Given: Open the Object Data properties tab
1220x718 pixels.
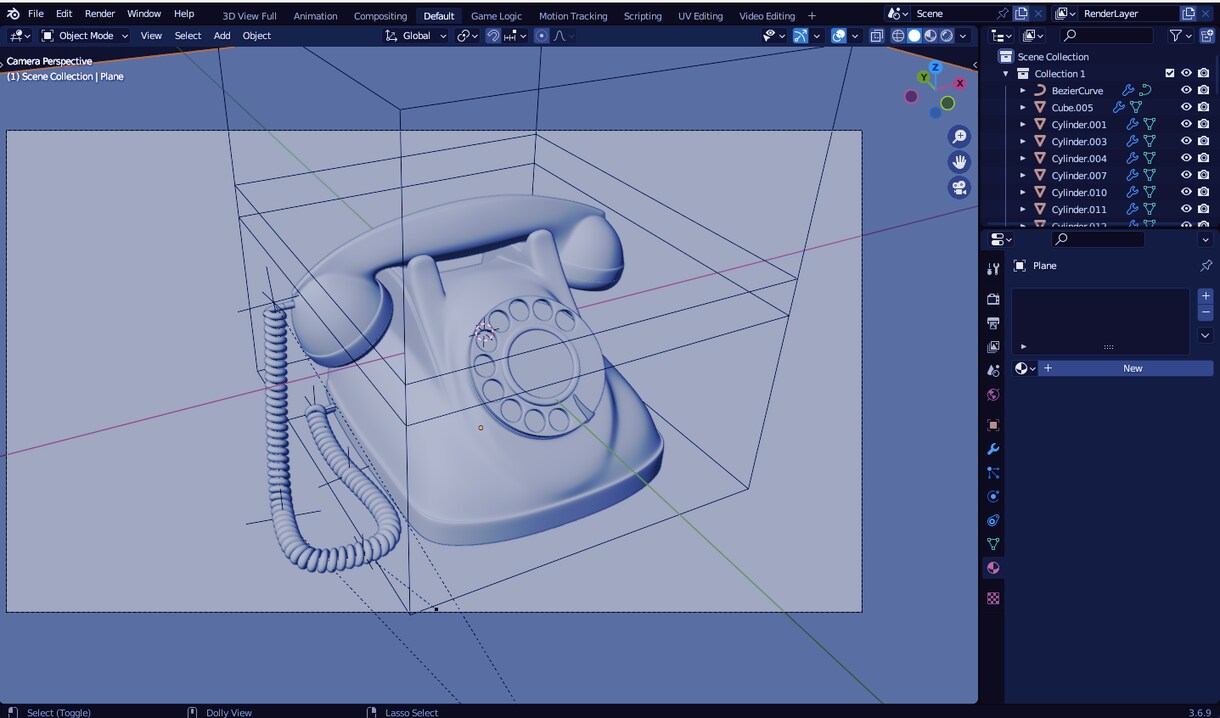Looking at the screenshot, I should click(993, 545).
